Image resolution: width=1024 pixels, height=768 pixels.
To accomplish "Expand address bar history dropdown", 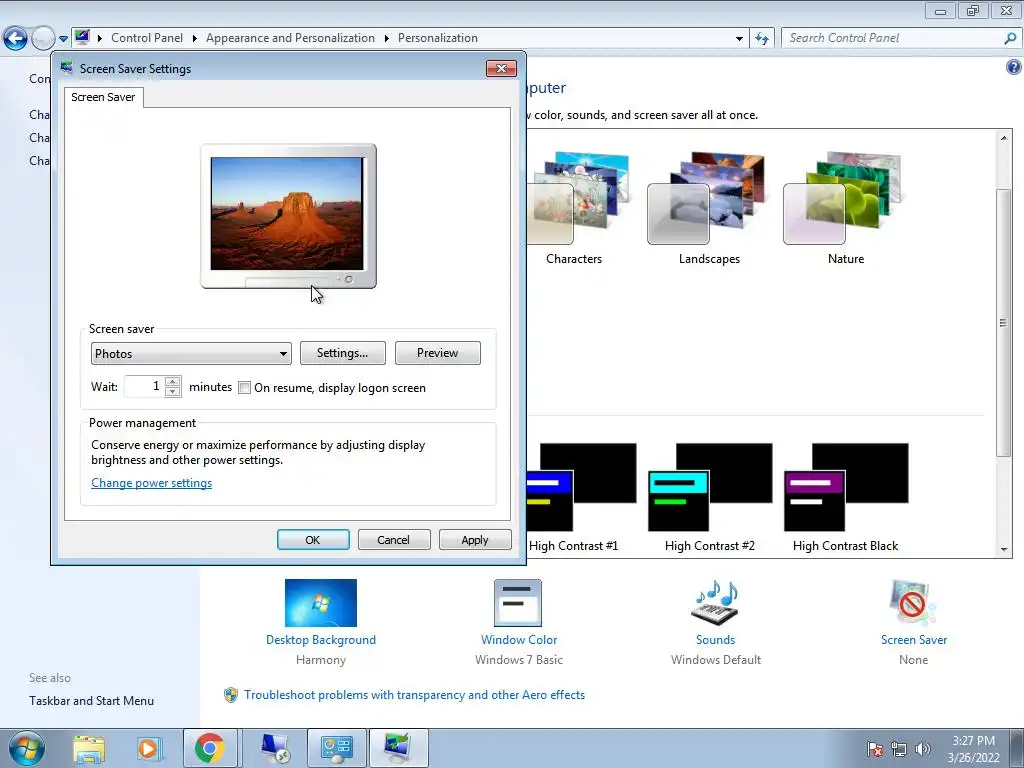I will coord(739,39).
